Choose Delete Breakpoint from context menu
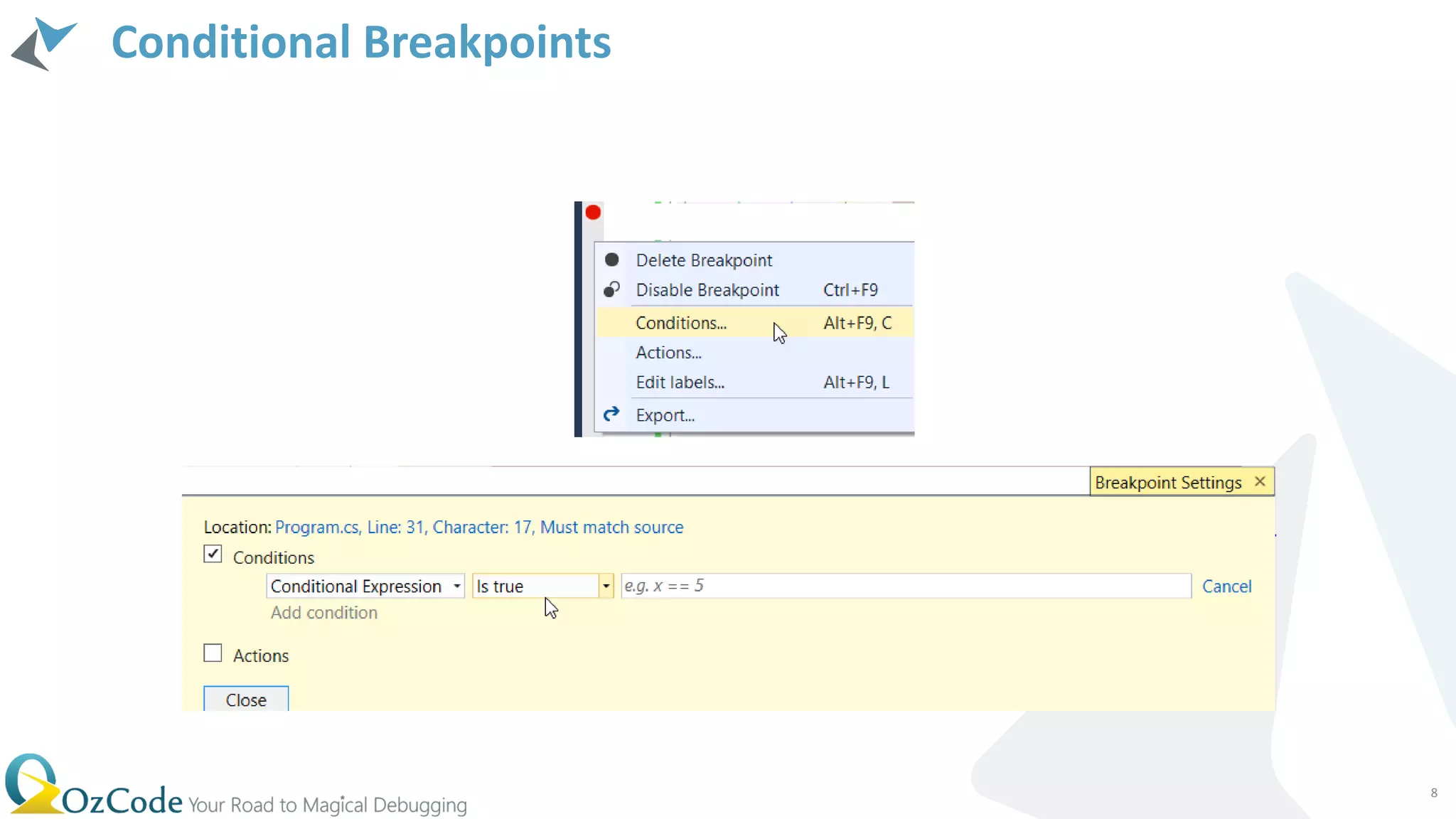Screen dimensions: 1456x819 pyautogui.click(x=755, y=260)
